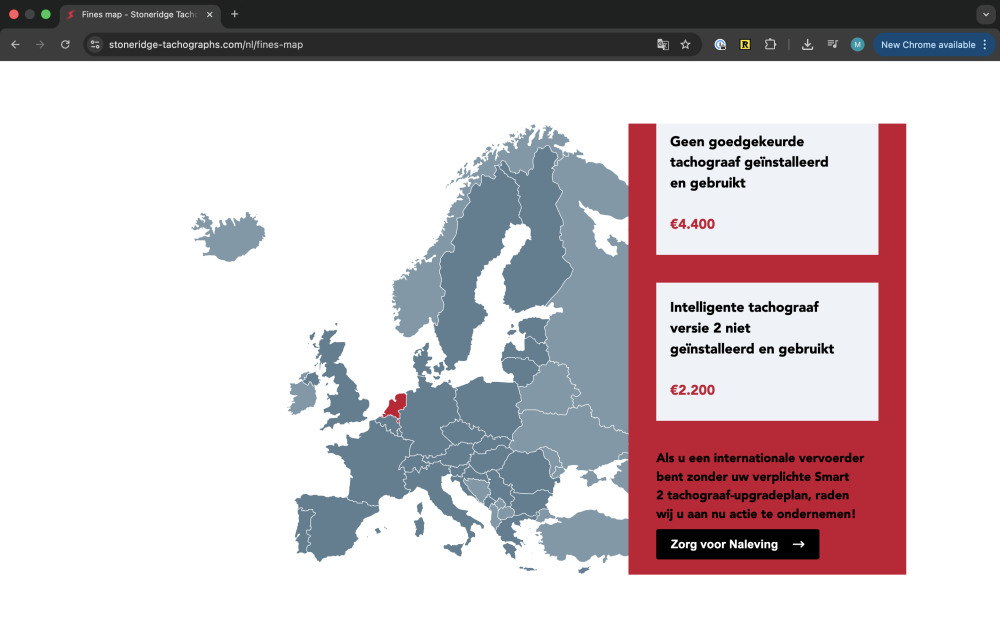Viewport: 1000px width, 625px height.
Task: Click the Zorg voor Naleving button
Action: pos(737,544)
